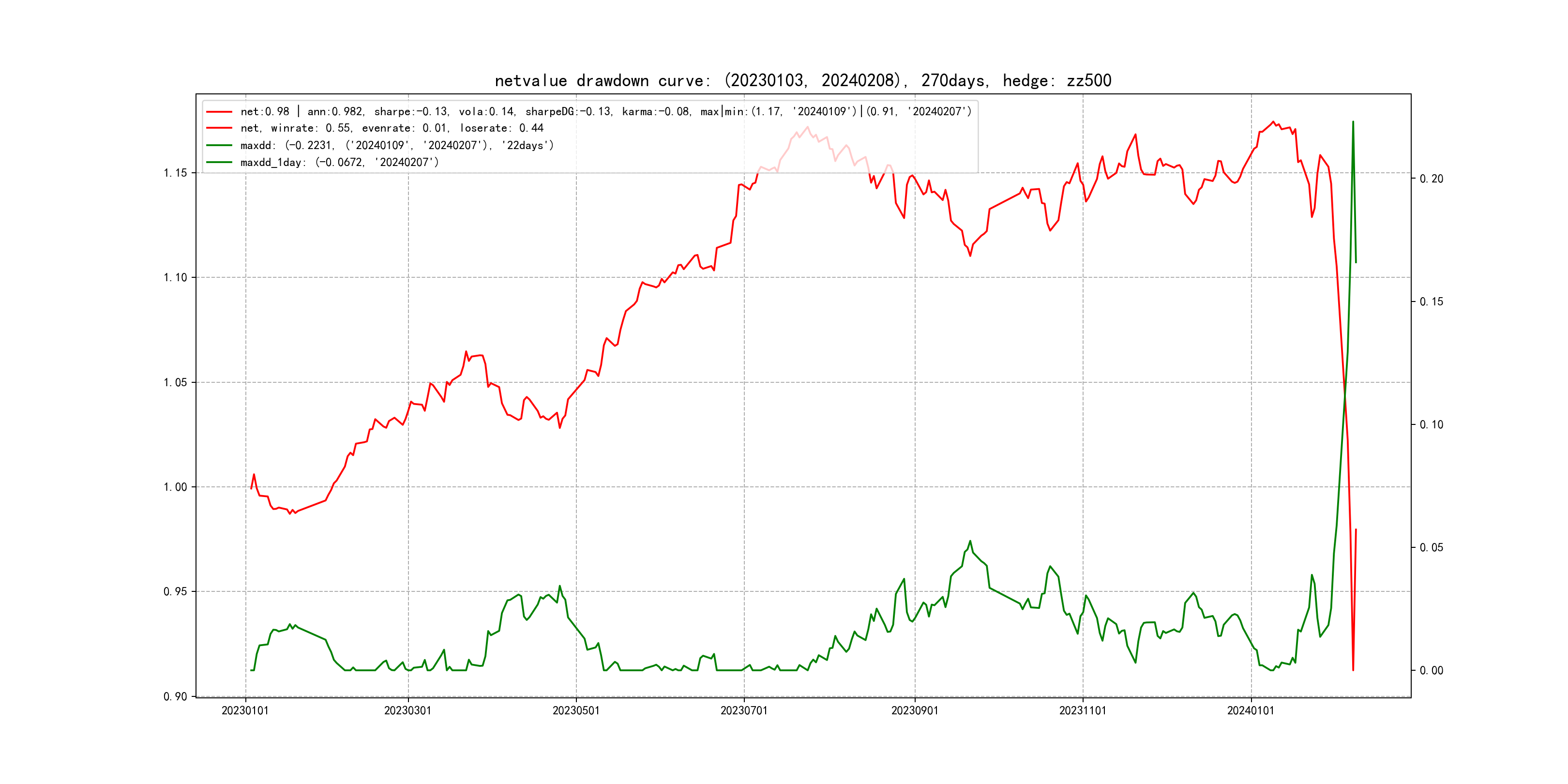1568x784 pixels.
Task: Click the 1.00 left axis tick label
Action: coord(175,487)
